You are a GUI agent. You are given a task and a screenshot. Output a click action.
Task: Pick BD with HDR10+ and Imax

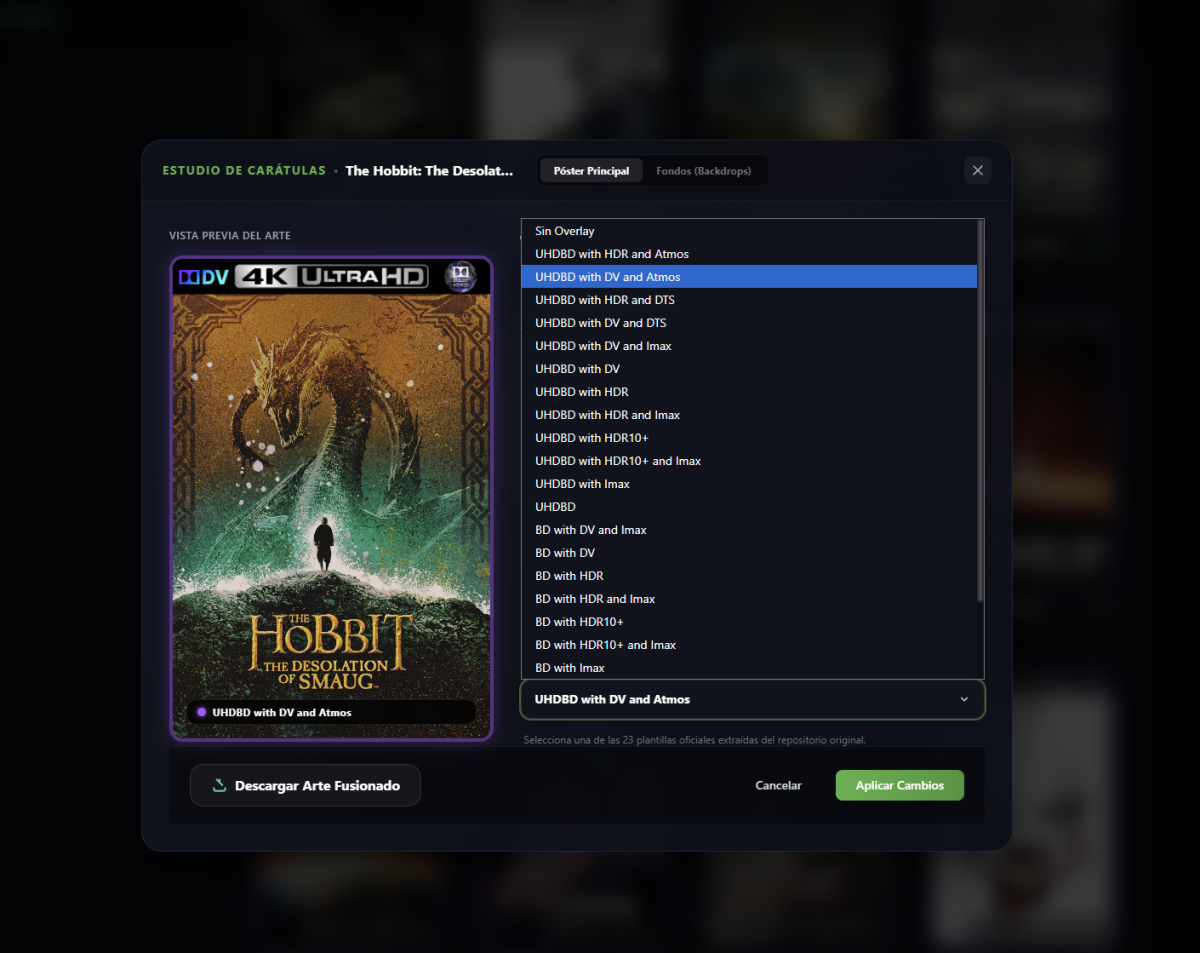point(749,645)
